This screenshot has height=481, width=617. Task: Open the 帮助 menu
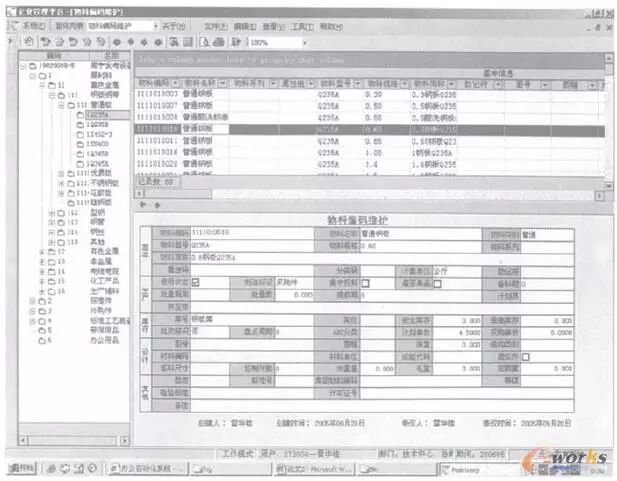pos(331,27)
